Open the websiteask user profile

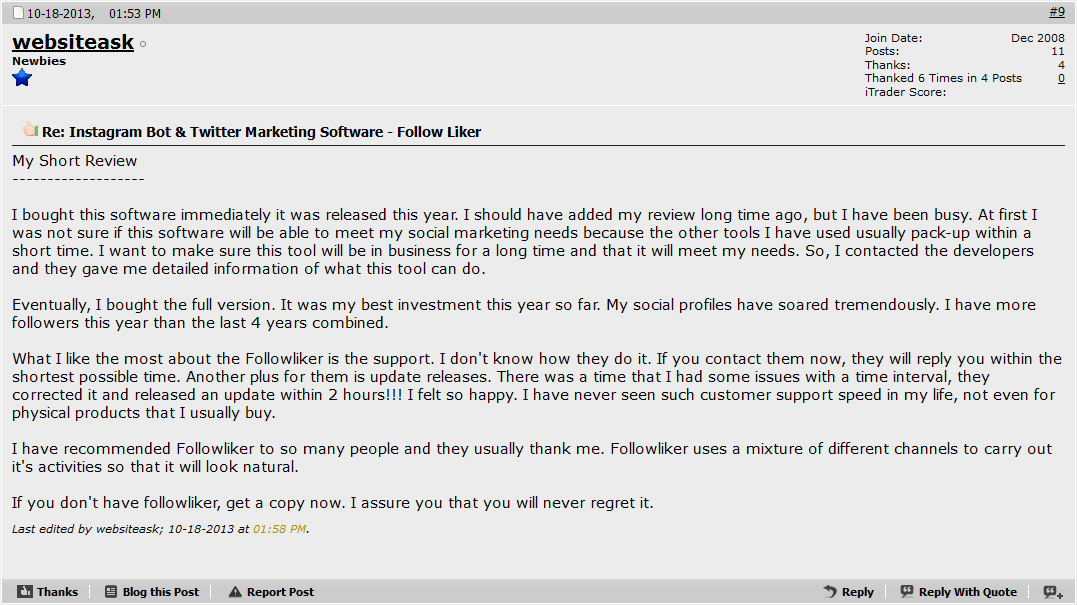[73, 42]
